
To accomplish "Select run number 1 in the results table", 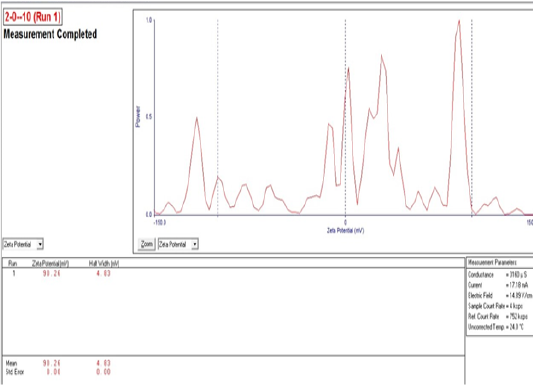I will 14,273.
